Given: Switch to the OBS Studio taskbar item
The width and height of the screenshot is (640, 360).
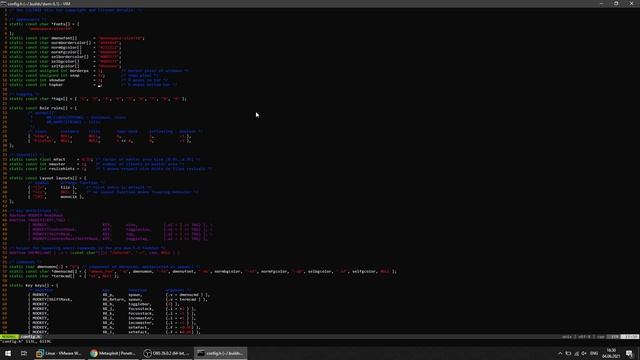Looking at the screenshot, I should [x=167, y=353].
